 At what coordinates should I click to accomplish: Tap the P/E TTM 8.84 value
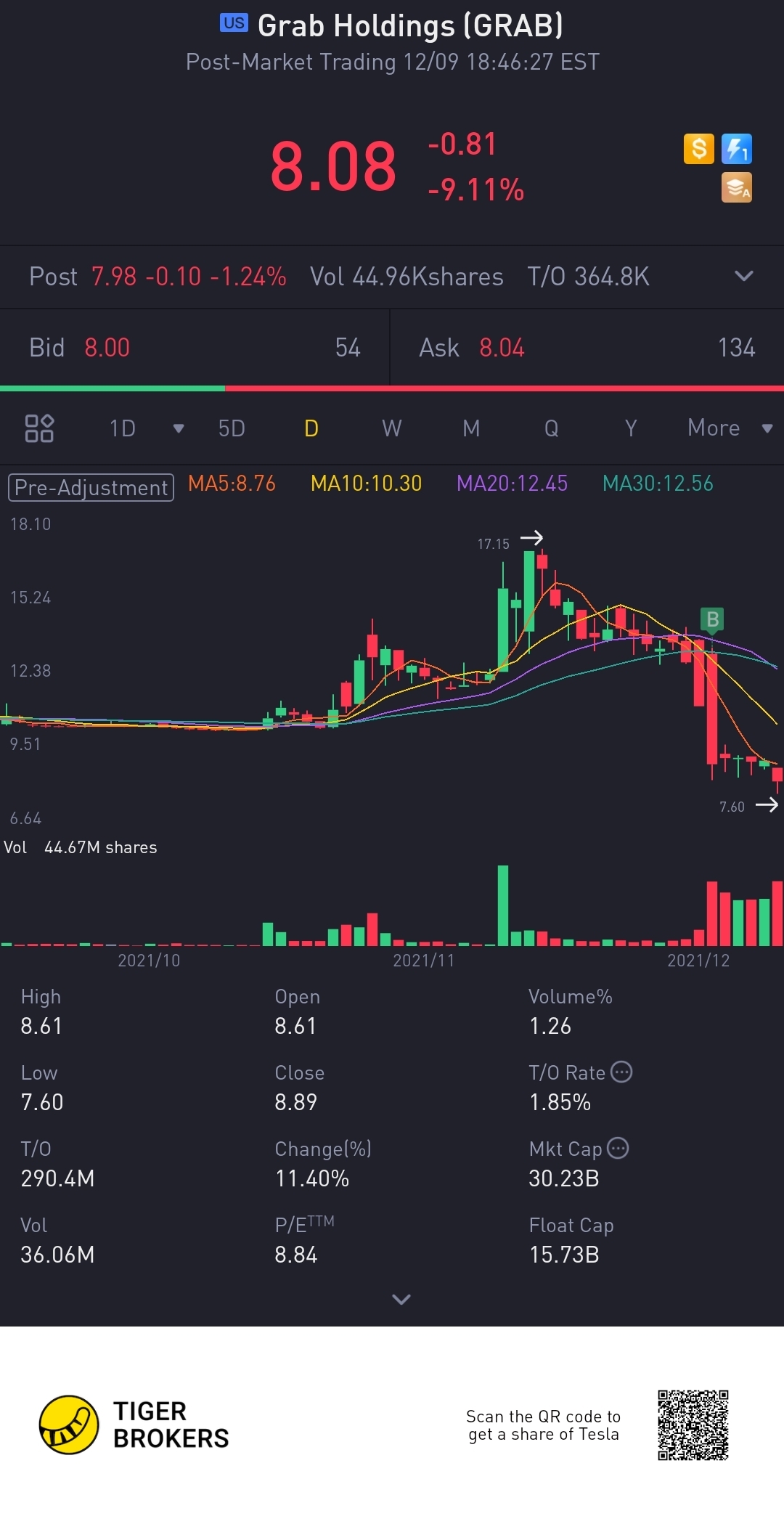point(295,1255)
